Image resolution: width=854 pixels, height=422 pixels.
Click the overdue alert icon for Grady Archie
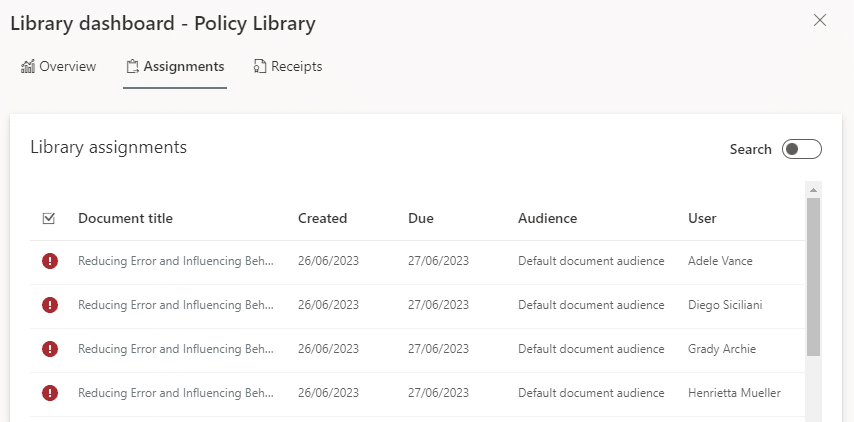[x=49, y=349]
